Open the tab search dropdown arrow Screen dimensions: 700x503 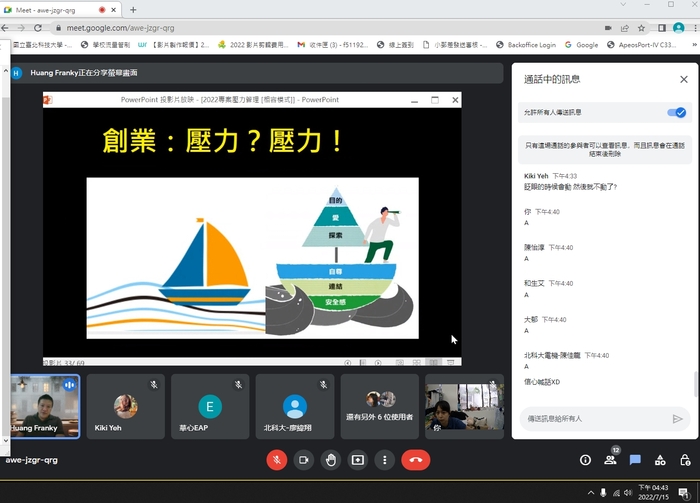tap(623, 4)
